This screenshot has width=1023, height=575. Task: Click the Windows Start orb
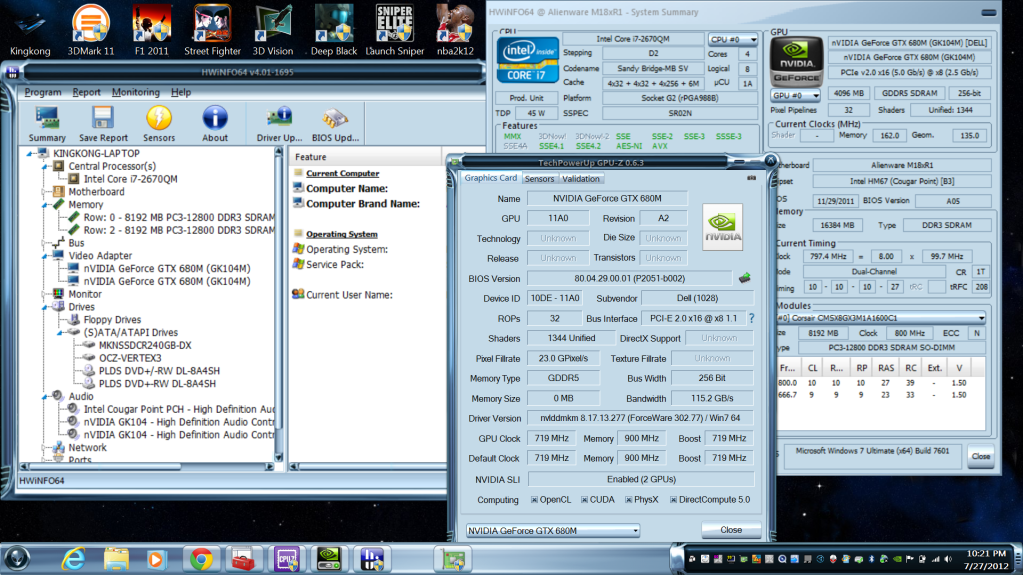(x=17, y=559)
